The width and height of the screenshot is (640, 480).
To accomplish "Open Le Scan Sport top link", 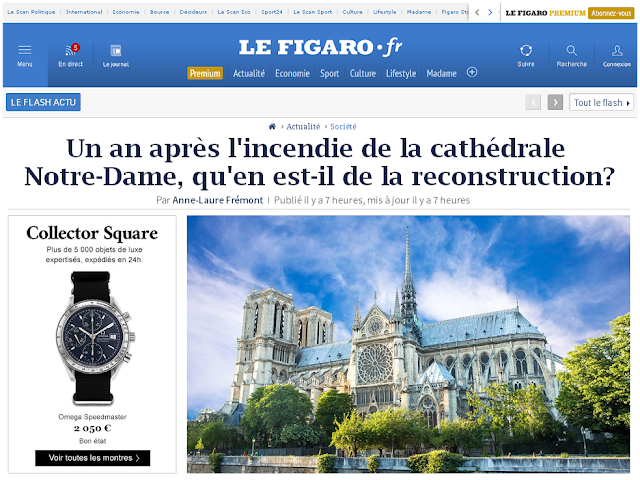I will 313,12.
